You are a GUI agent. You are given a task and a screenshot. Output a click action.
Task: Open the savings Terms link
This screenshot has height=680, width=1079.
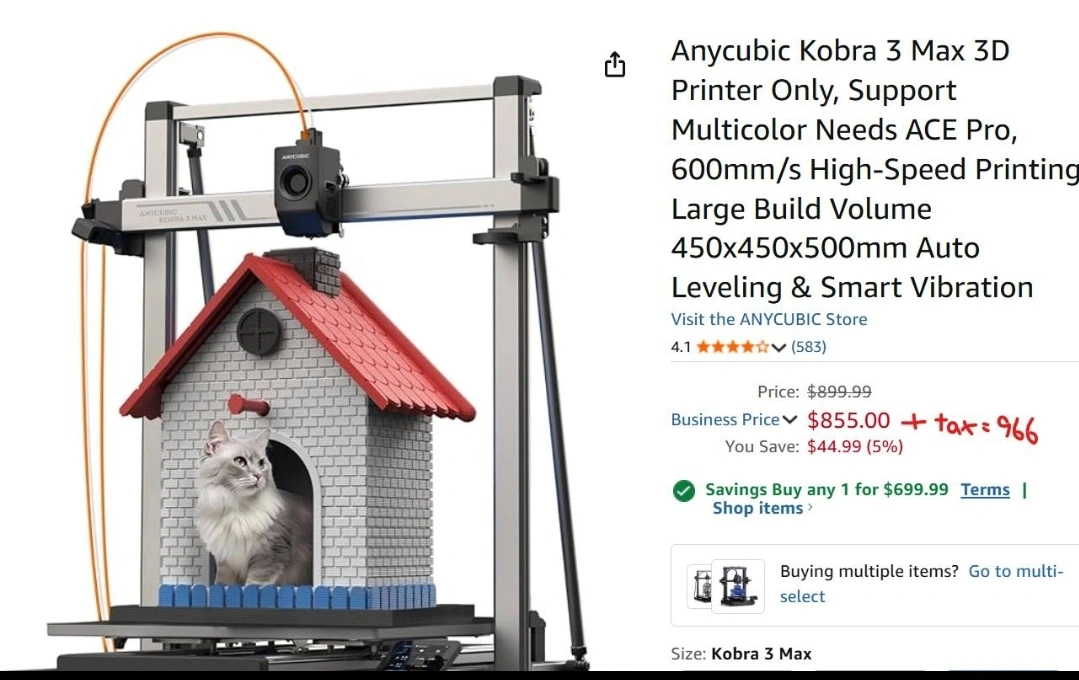pyautogui.click(x=985, y=489)
